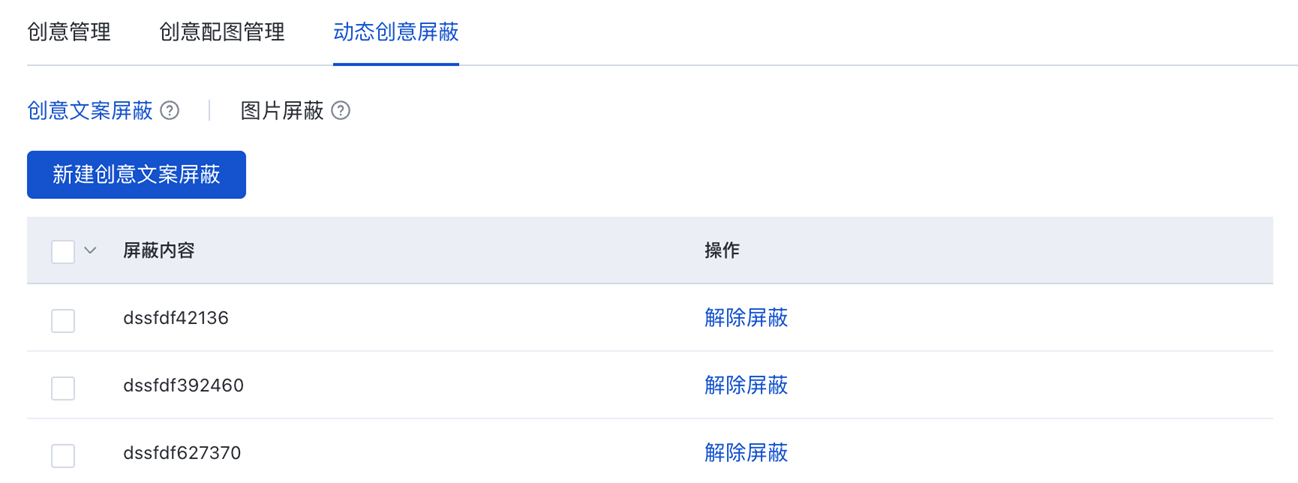
Task: Check the dssfdf627370 row checkbox
Action: [x=63, y=455]
